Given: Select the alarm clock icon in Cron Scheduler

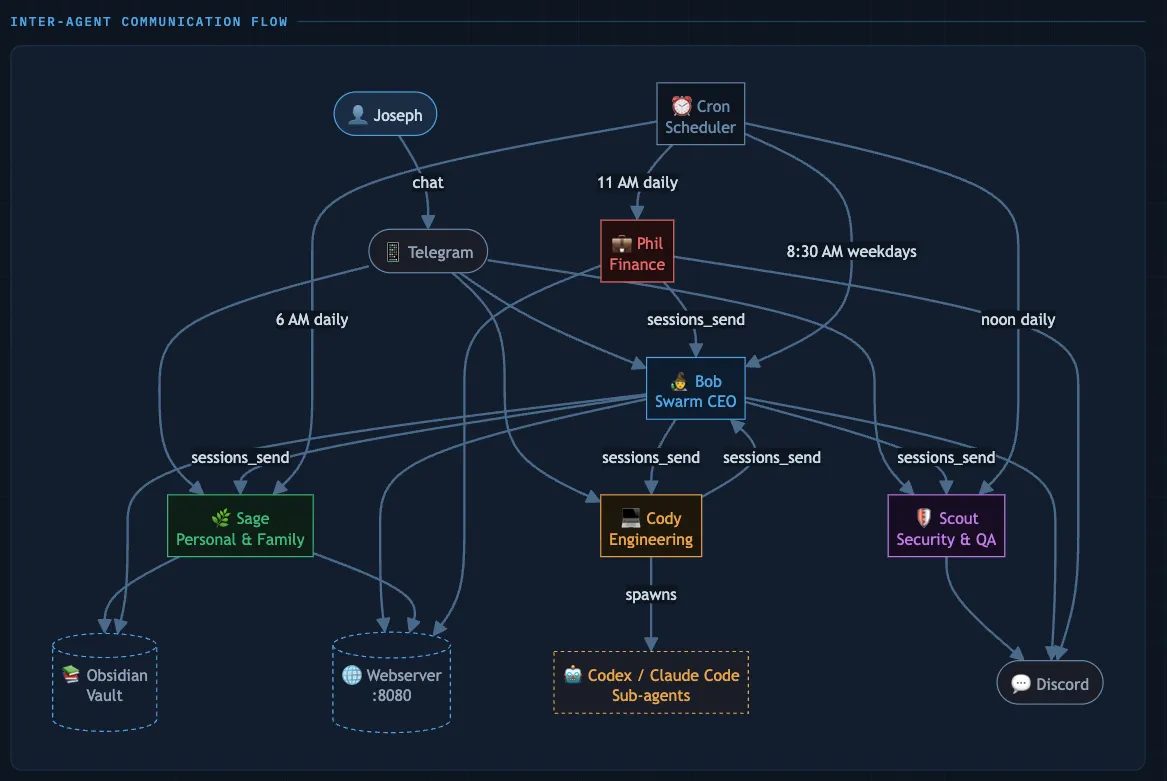Looking at the screenshot, I should point(680,104).
